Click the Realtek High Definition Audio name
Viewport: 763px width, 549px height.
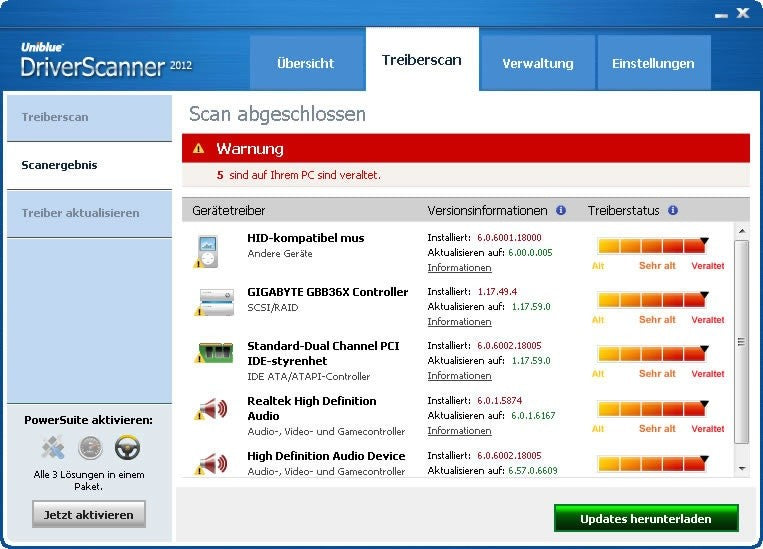[311, 408]
